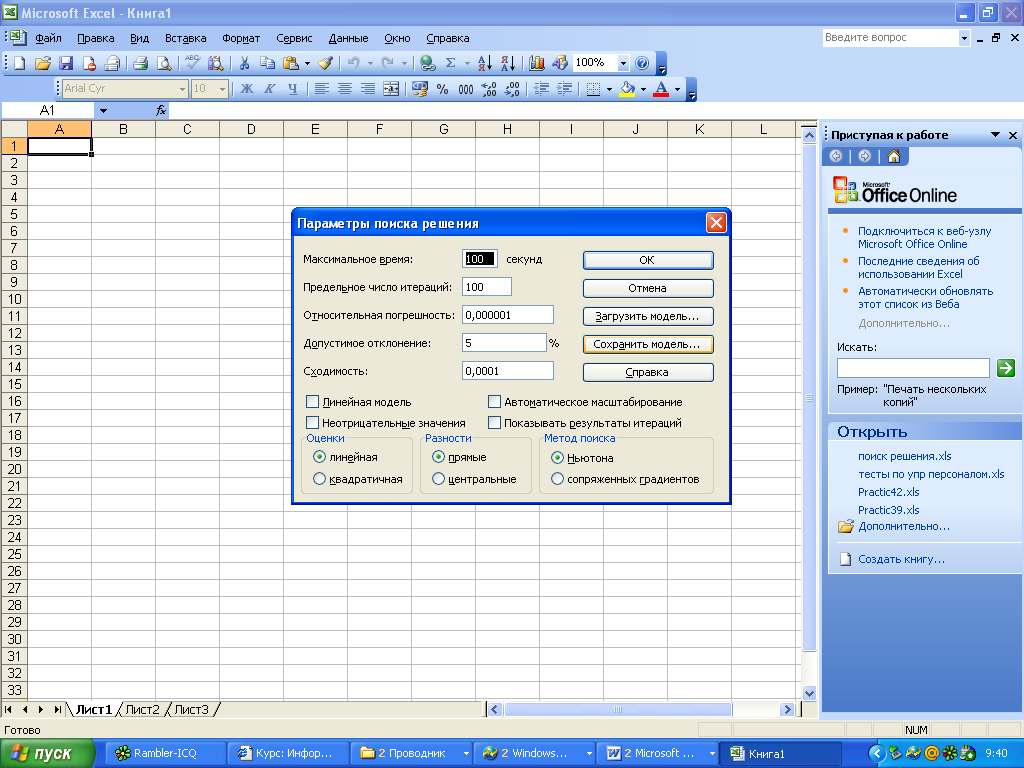The height and width of the screenshot is (768, 1024).
Task: Click the Open folder toolbar icon
Action: coord(43,63)
